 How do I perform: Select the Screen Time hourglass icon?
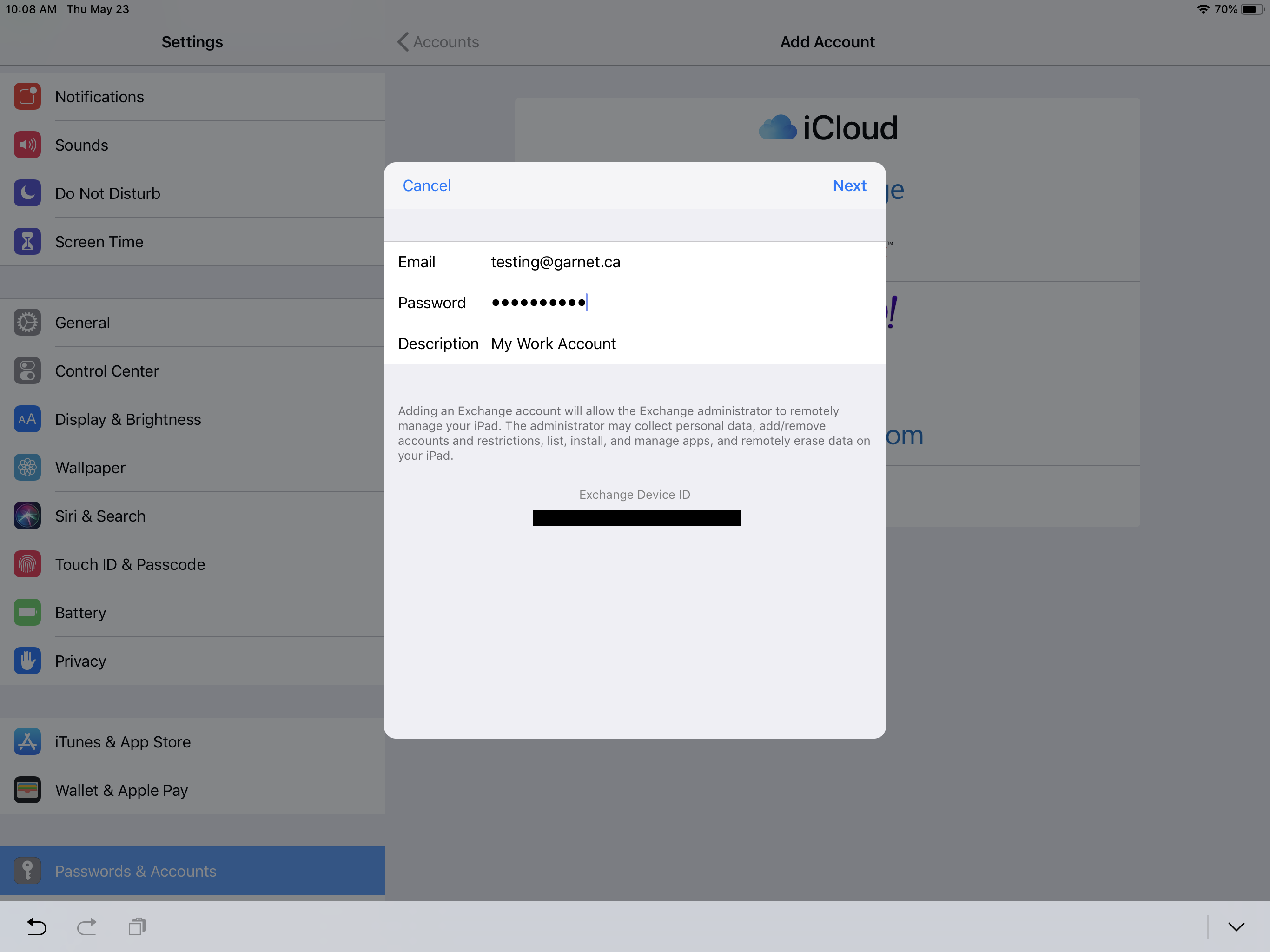(27, 242)
